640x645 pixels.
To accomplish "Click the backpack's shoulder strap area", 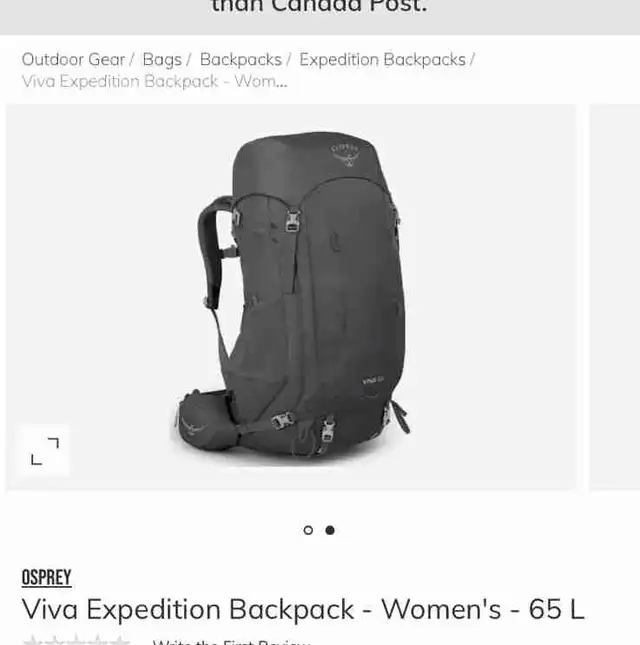I will (214, 251).
